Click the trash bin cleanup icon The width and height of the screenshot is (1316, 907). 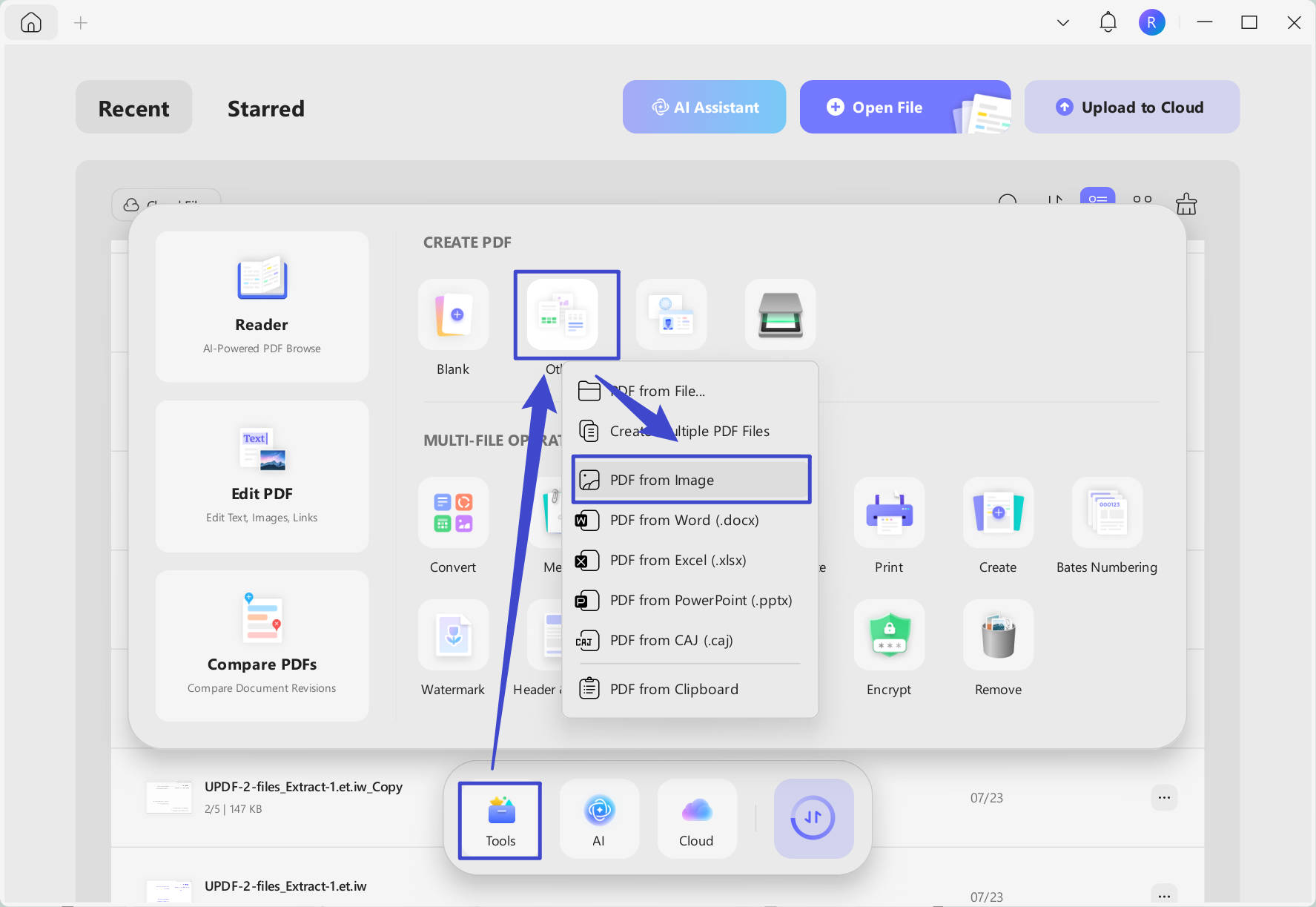pyautogui.click(x=1186, y=204)
